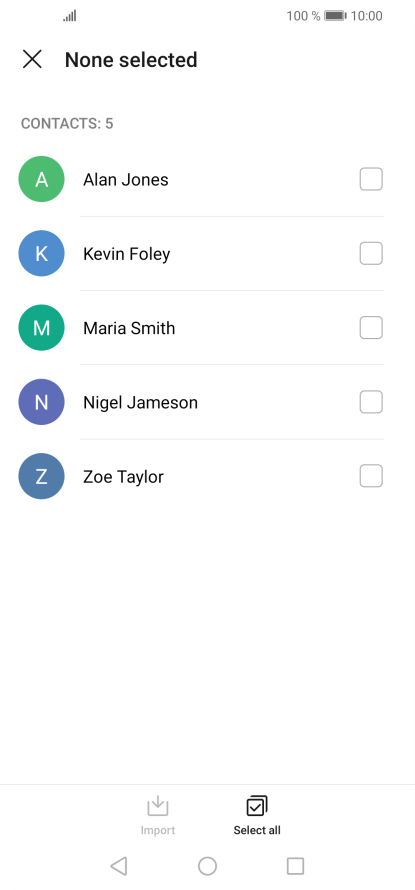Screen dimensions: 415x890
Task: Tap the Import label
Action: (158, 830)
